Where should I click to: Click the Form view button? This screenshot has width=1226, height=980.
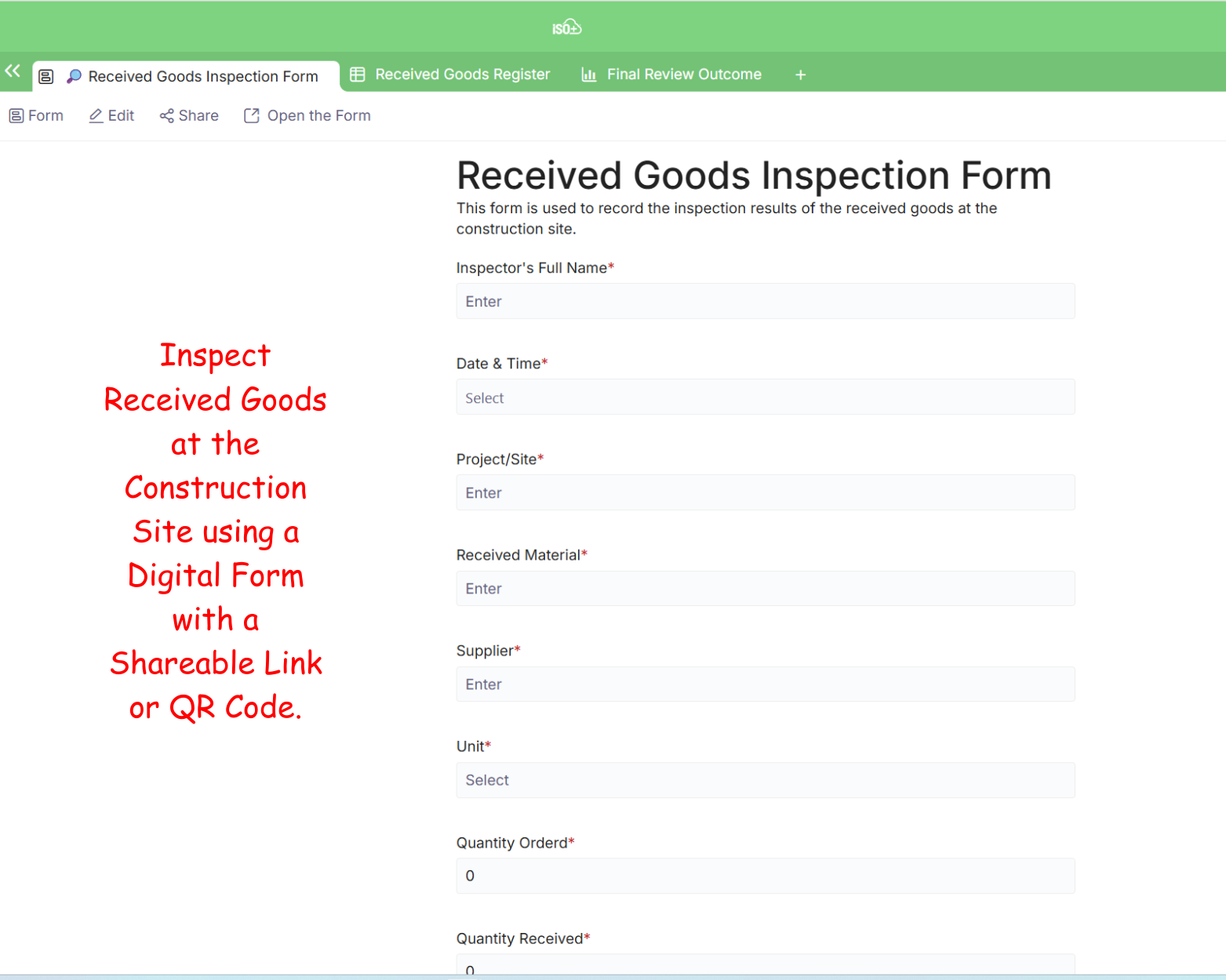36,116
